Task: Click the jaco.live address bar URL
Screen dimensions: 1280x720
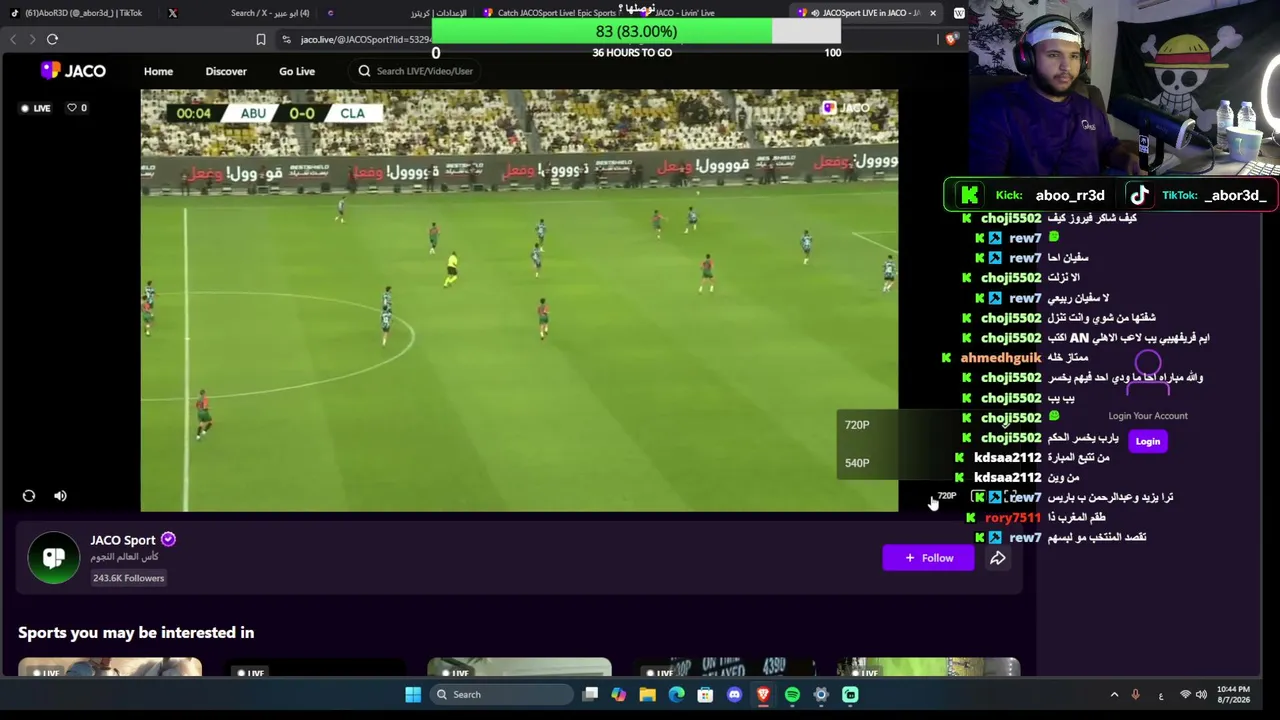Action: click(x=365, y=39)
